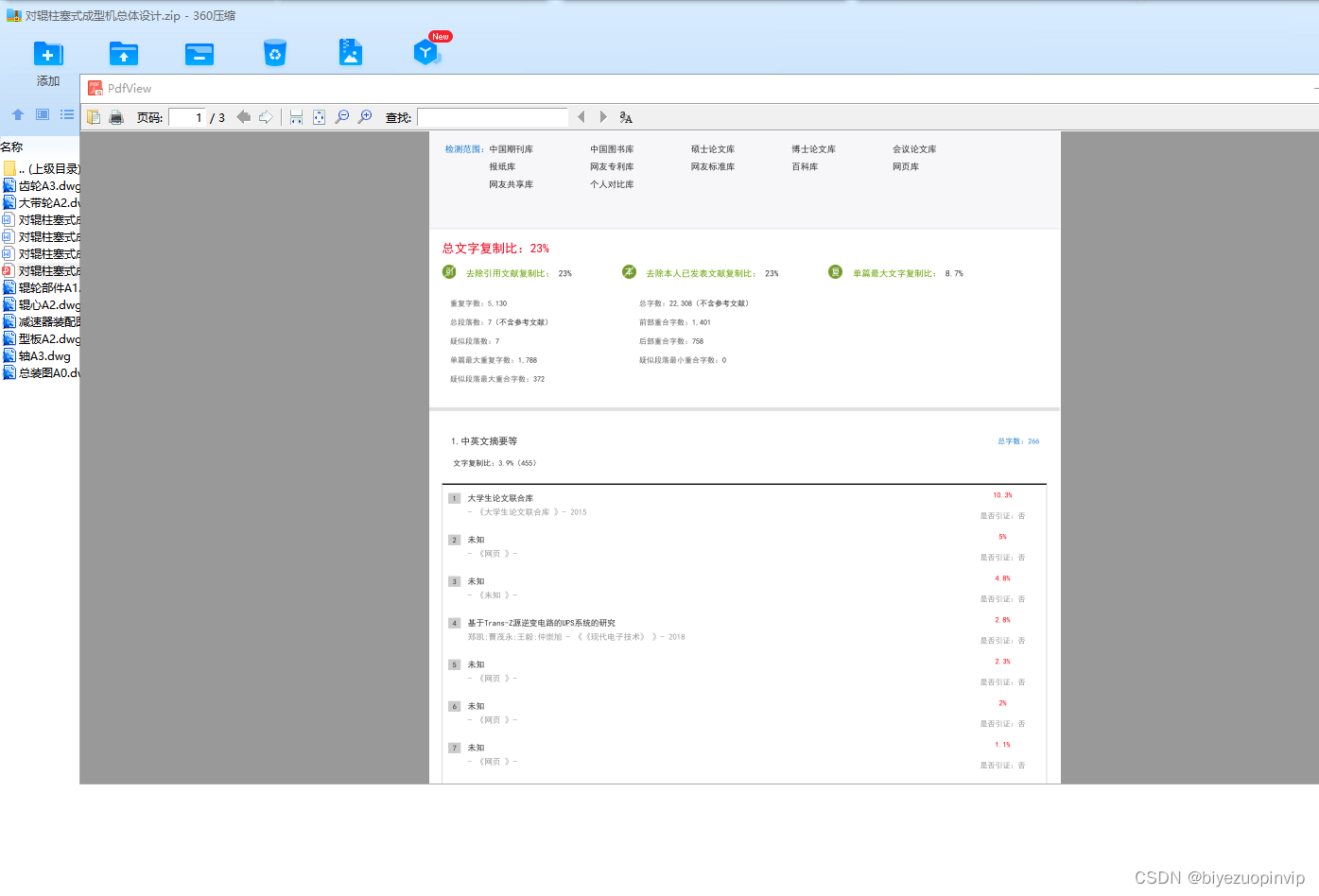Open the image compression tool icon
Viewport: 1319px width, 896px height.
(351, 52)
